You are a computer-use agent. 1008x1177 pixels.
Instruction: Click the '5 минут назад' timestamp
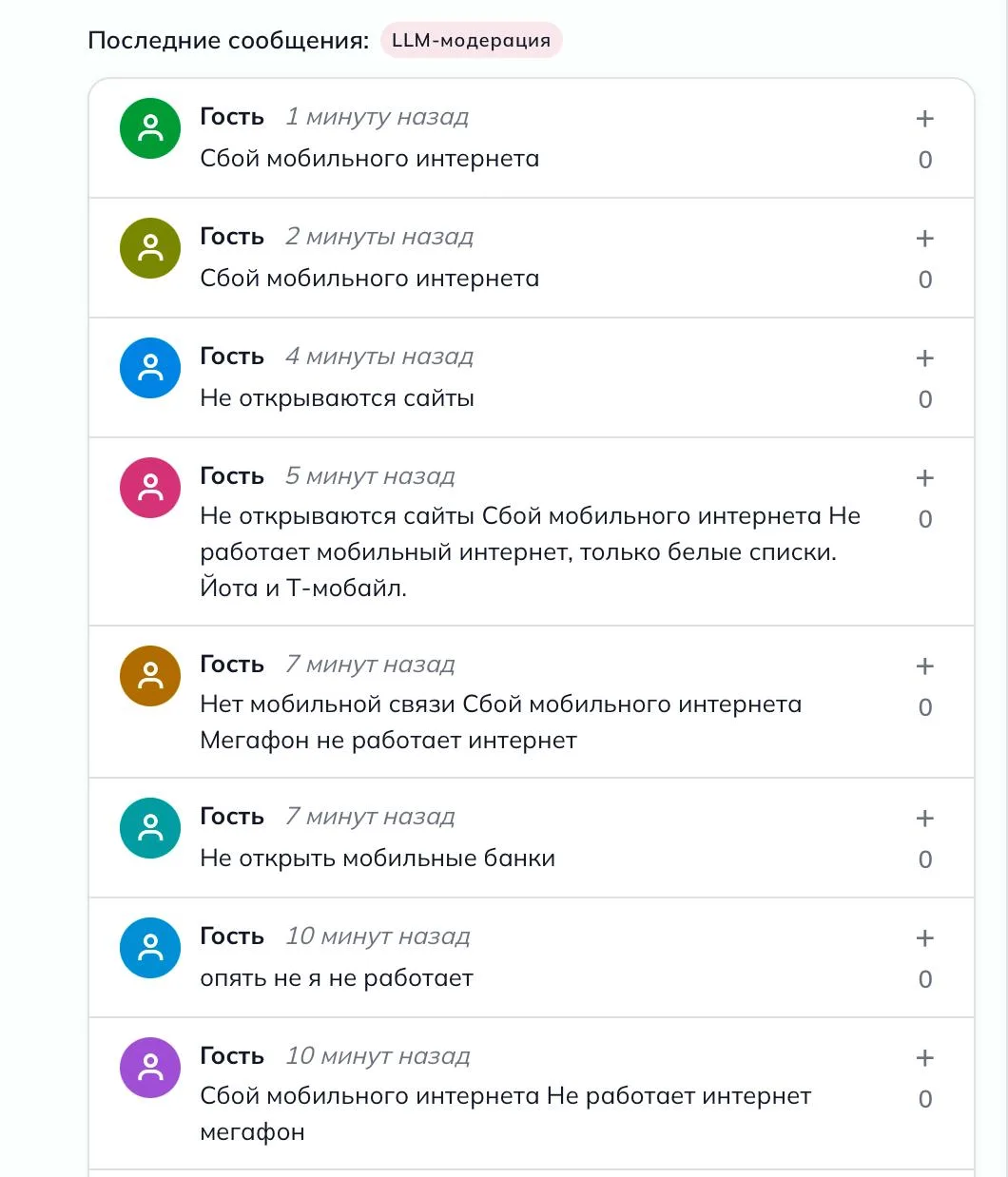(x=370, y=476)
